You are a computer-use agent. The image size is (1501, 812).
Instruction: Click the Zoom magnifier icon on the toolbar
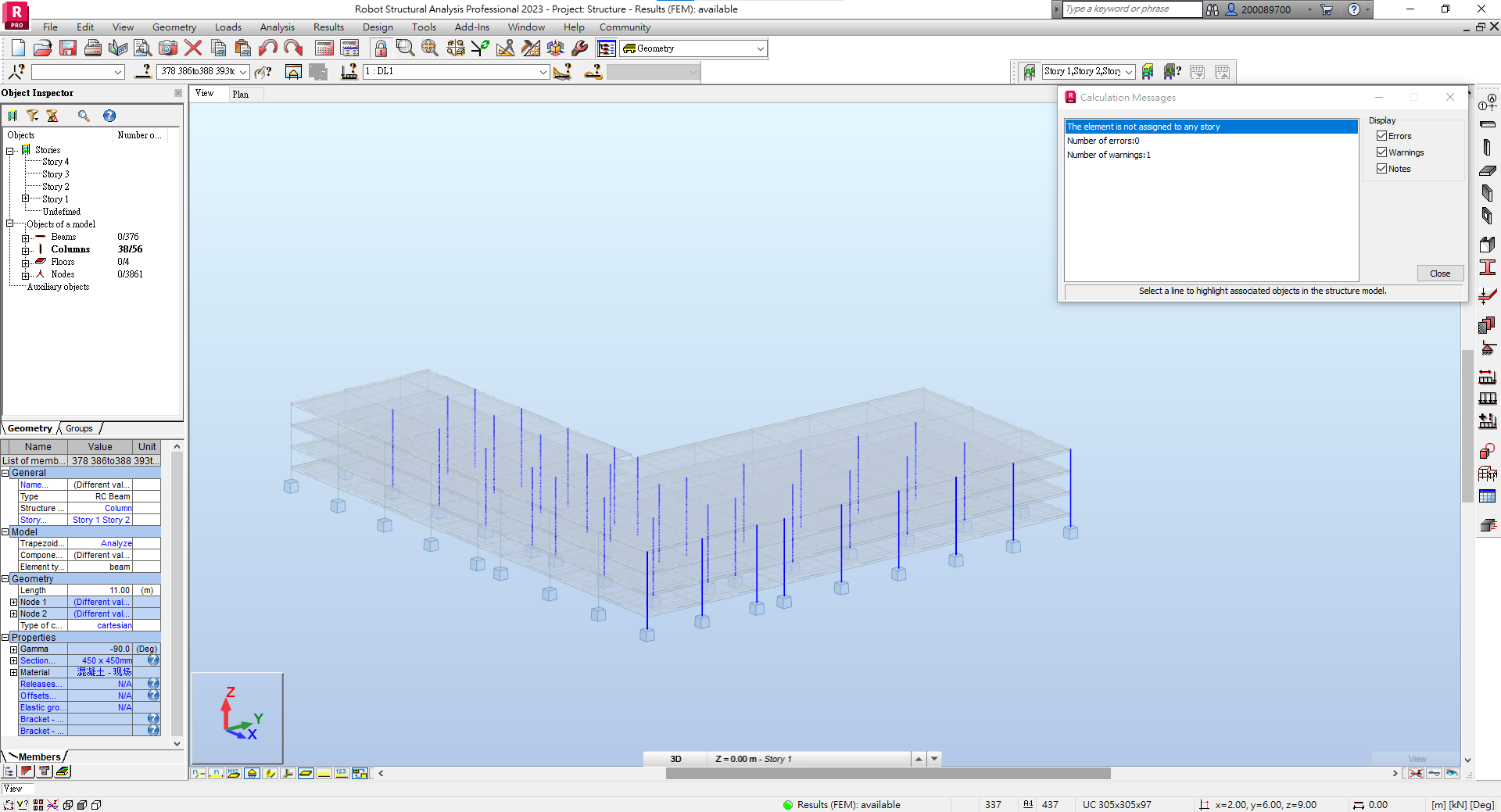pos(404,48)
